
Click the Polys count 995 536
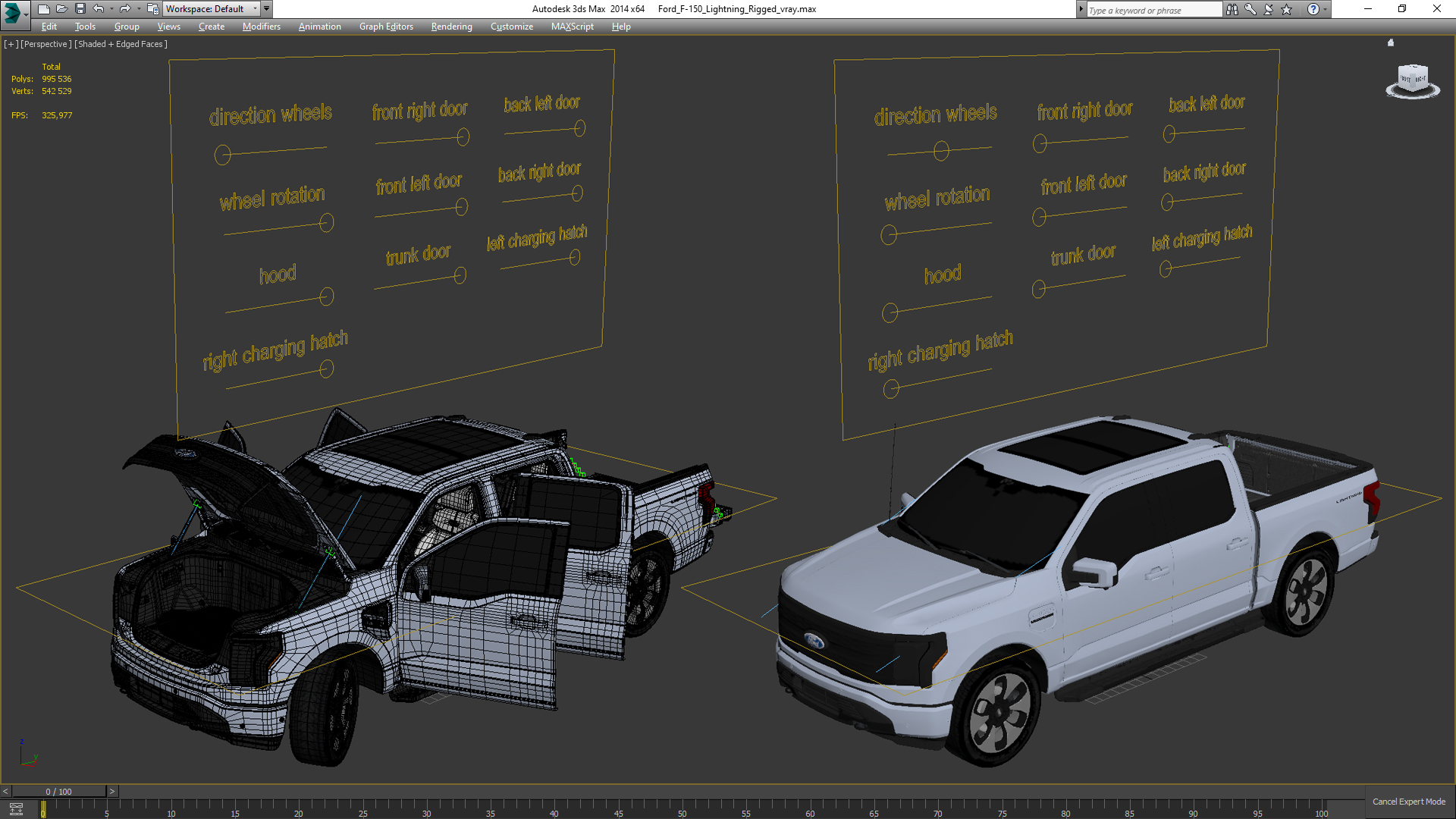click(x=57, y=79)
